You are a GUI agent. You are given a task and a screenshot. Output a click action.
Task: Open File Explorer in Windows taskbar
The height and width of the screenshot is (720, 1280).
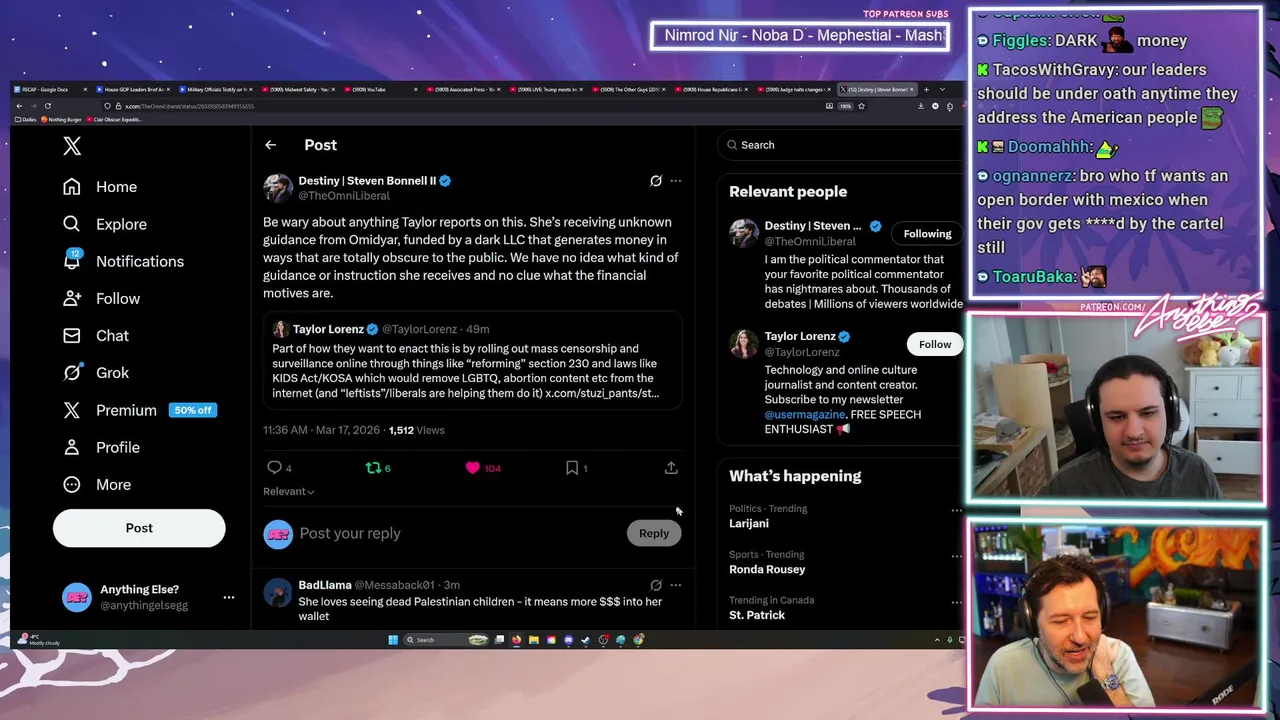(534, 640)
